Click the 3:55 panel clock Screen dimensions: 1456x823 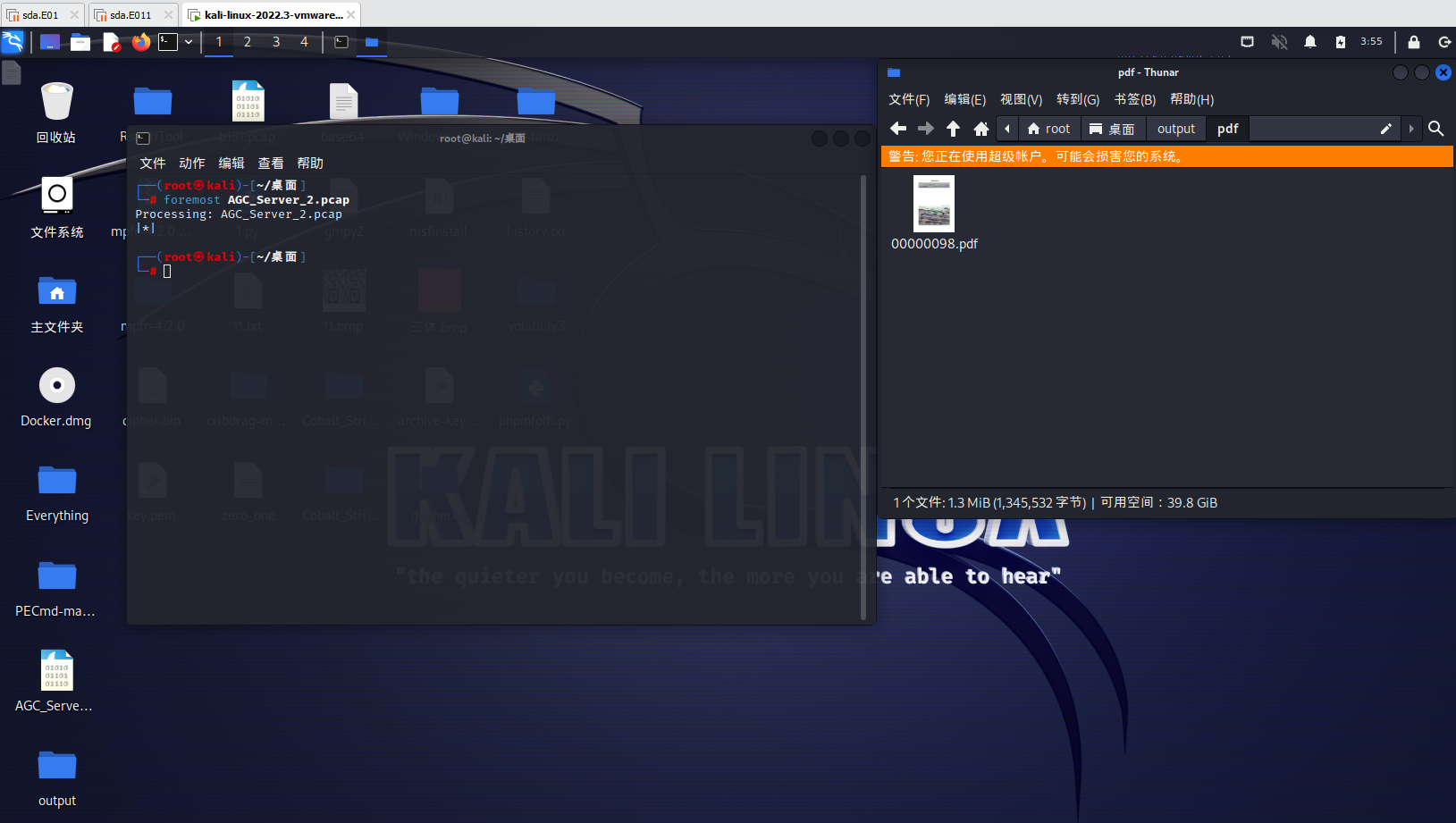(x=1371, y=41)
